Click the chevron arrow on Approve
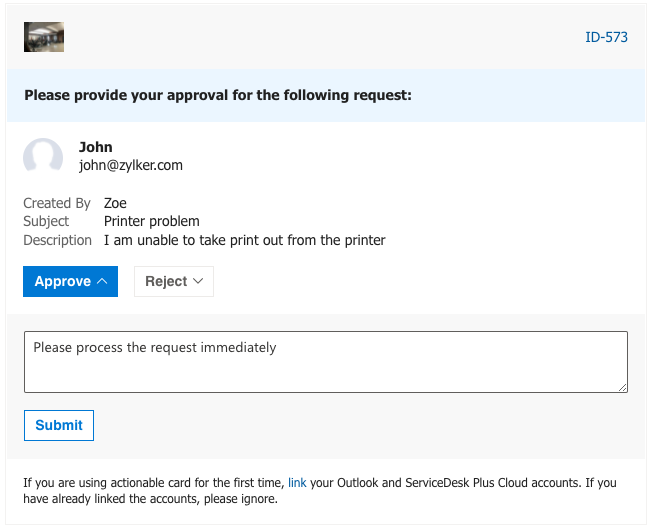654x530 pixels. pyautogui.click(x=102, y=281)
